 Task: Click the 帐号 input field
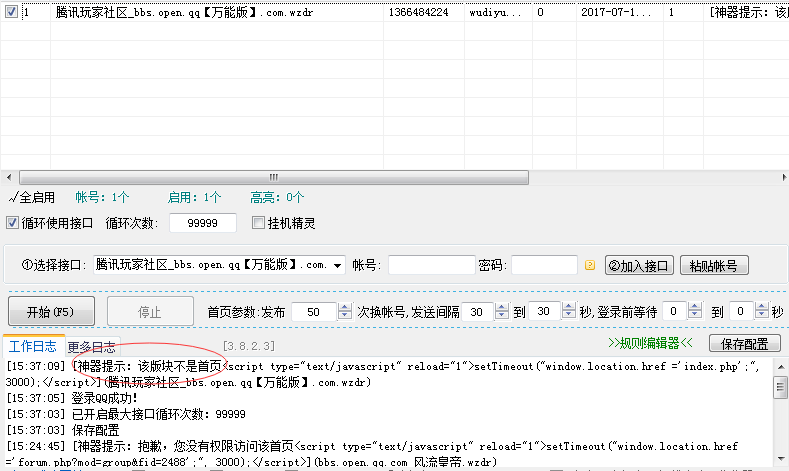pyautogui.click(x=432, y=265)
